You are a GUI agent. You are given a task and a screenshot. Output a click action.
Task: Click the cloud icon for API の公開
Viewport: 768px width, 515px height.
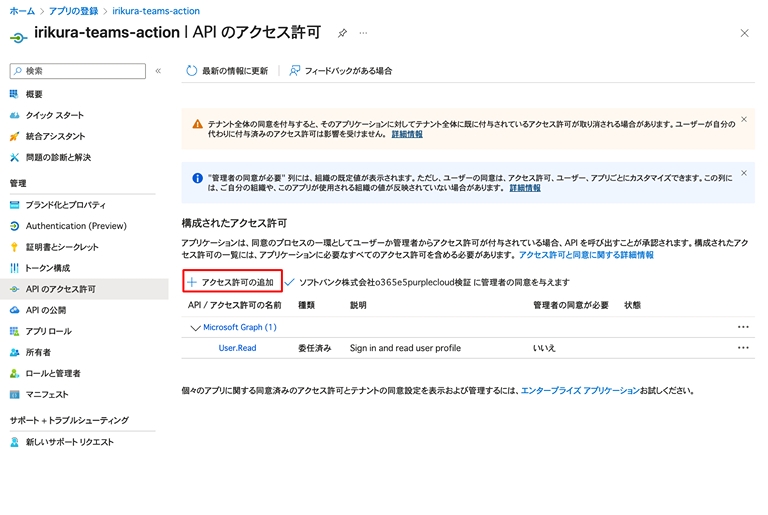coord(14,310)
